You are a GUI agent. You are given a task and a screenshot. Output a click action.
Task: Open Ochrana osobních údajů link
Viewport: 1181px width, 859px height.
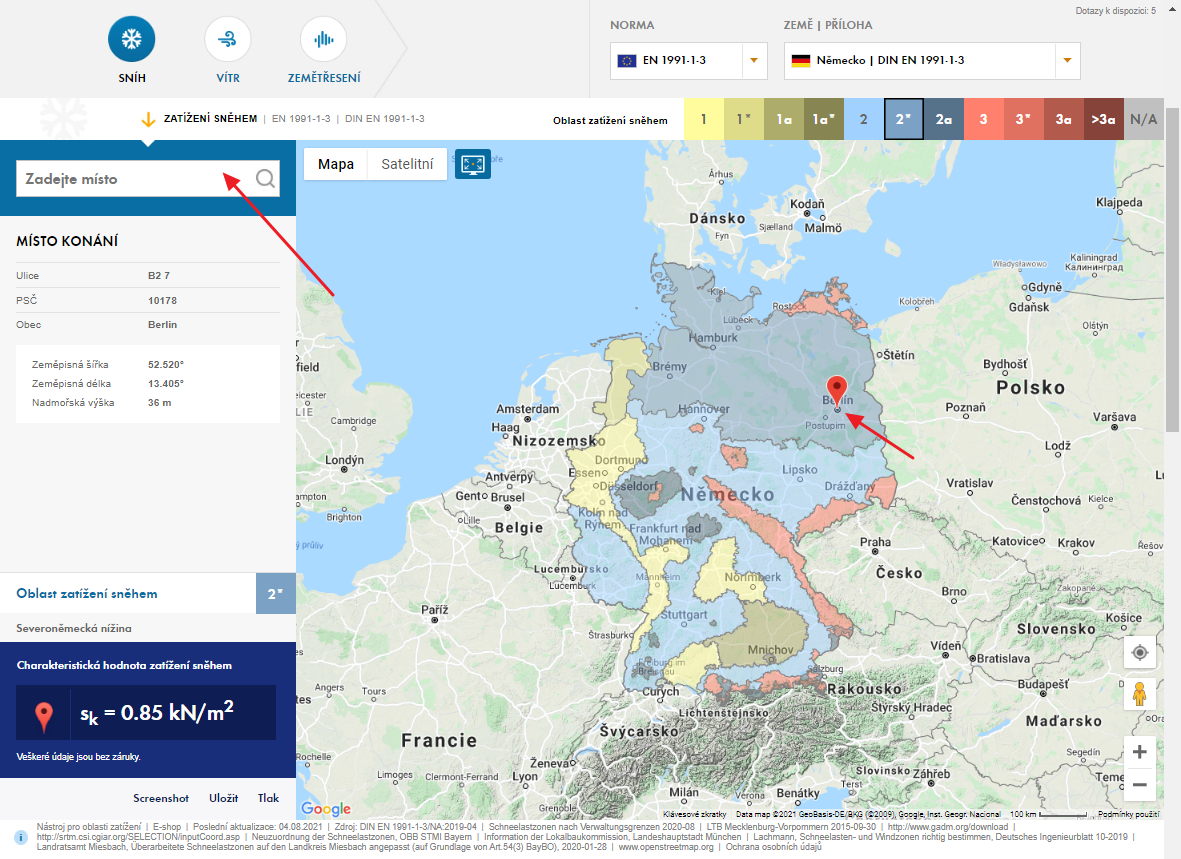click(774, 847)
